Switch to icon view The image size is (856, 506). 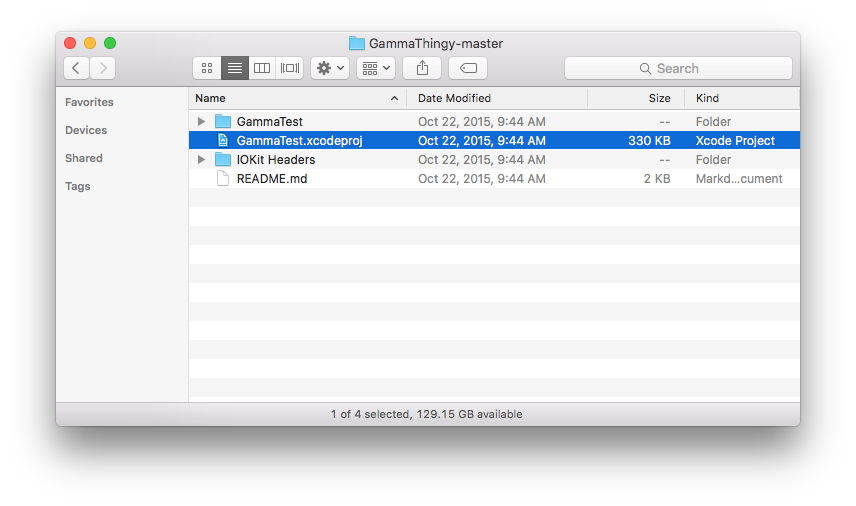[207, 68]
